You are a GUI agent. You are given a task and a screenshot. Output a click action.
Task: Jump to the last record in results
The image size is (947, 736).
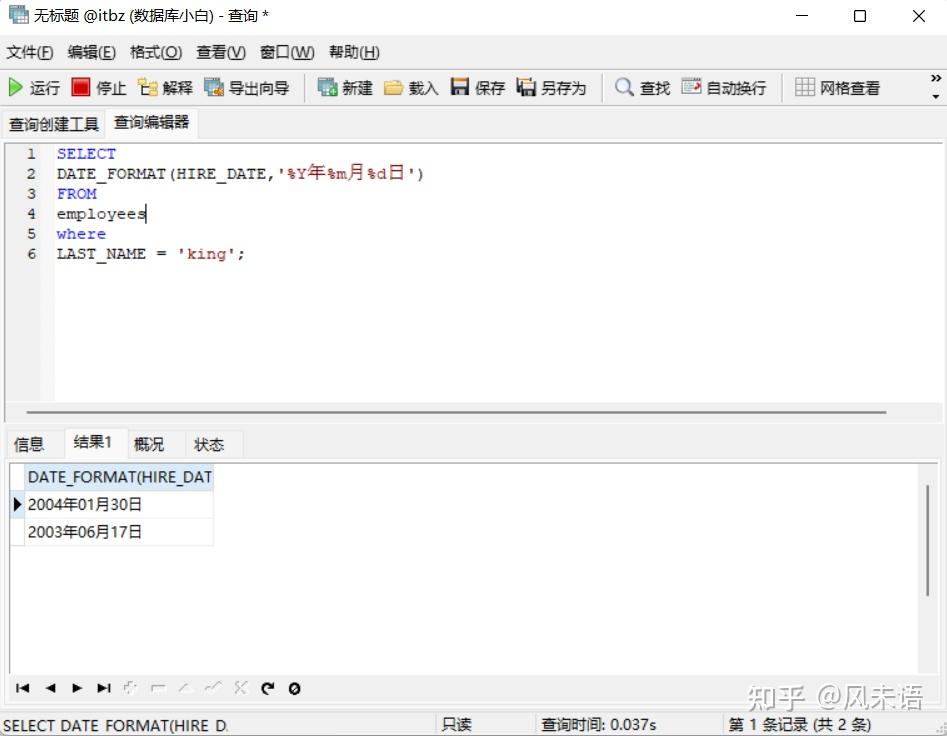[103, 688]
